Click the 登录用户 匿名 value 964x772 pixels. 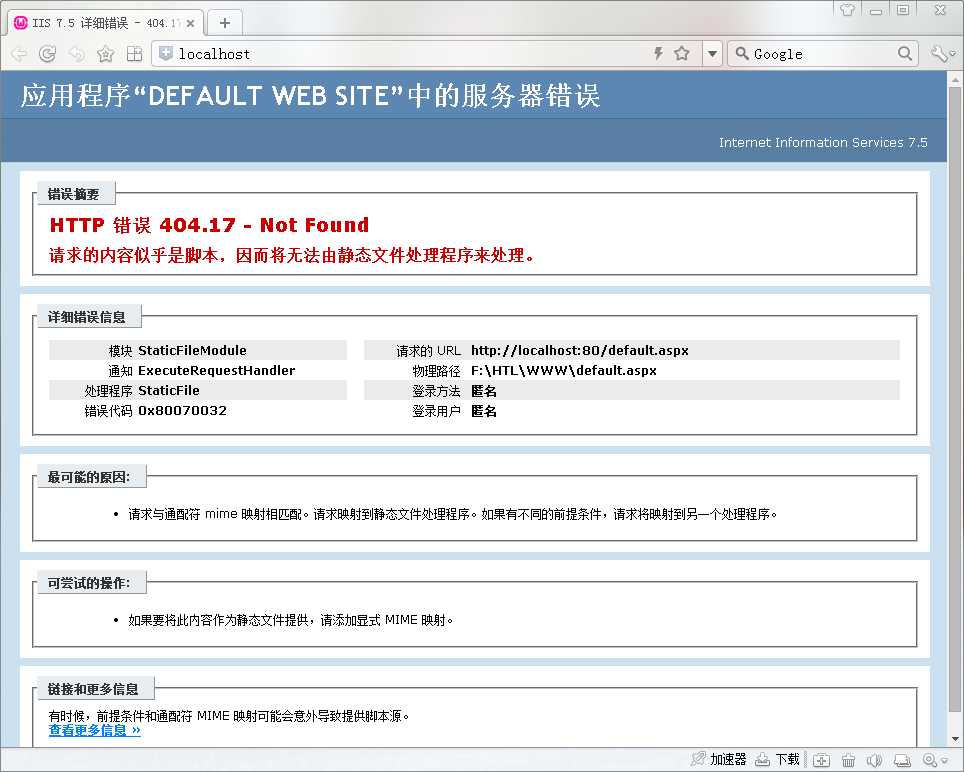(484, 411)
